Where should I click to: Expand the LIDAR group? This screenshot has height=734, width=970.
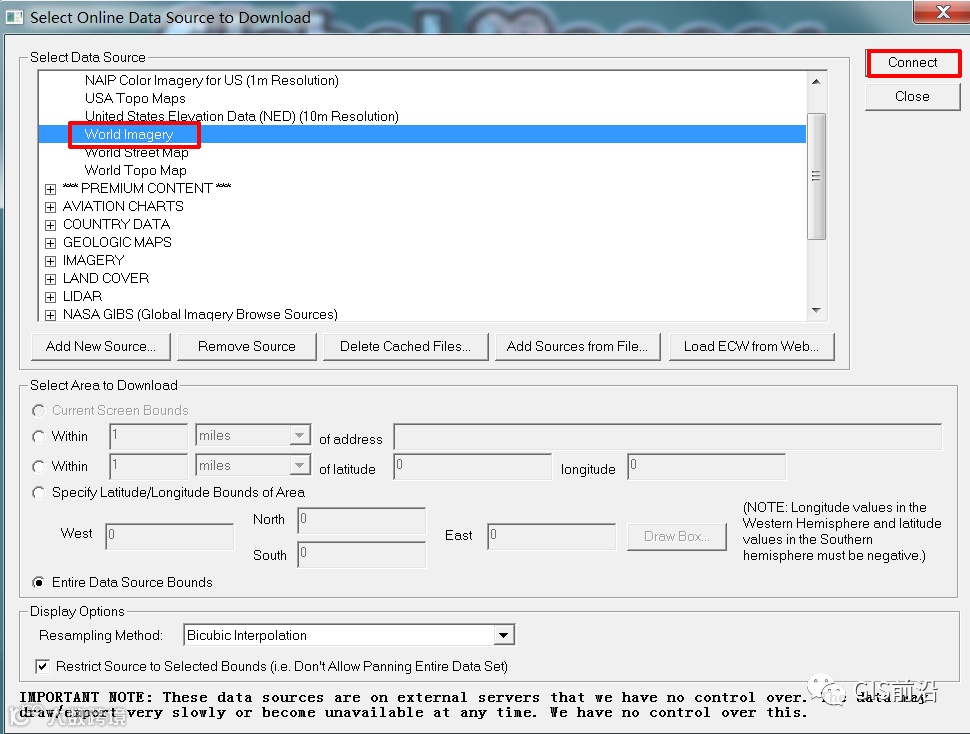tap(51, 297)
